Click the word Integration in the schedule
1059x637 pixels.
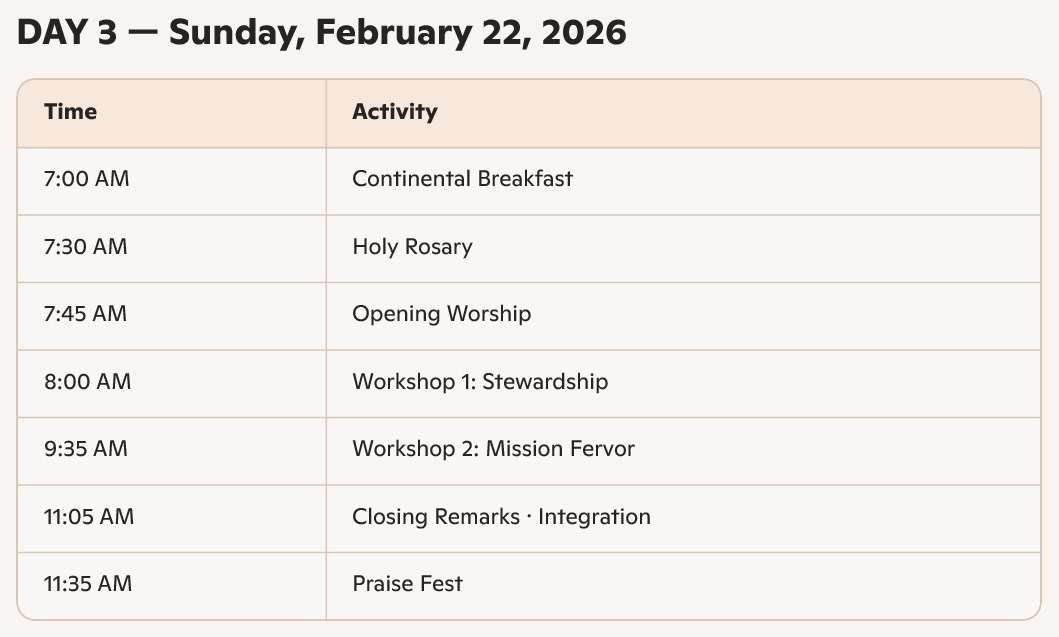tap(594, 517)
